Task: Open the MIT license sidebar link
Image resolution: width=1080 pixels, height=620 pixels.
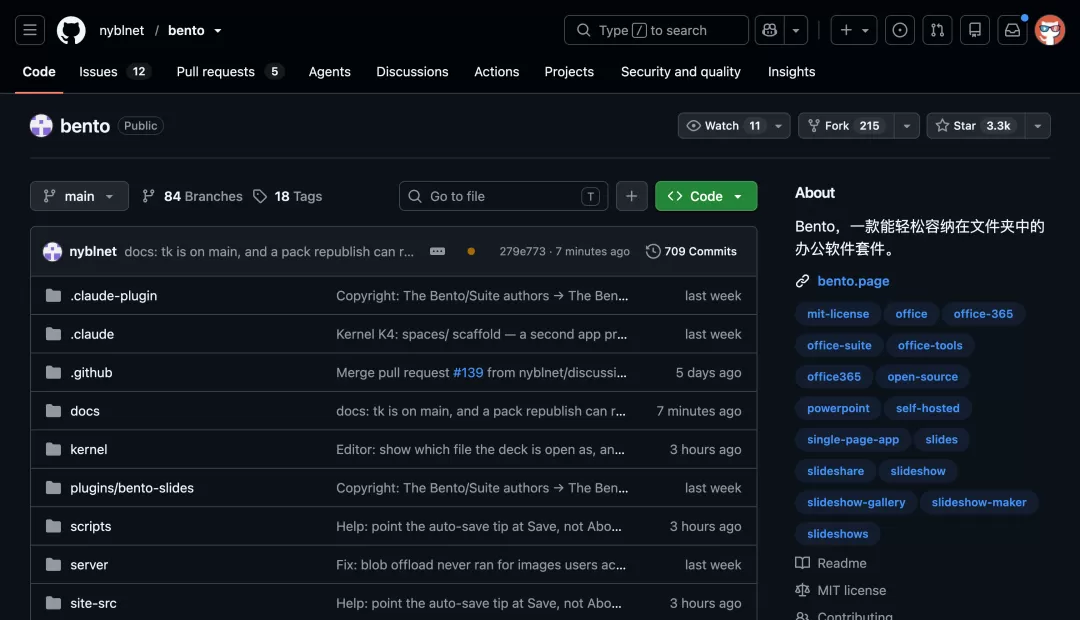Action: pos(851,590)
